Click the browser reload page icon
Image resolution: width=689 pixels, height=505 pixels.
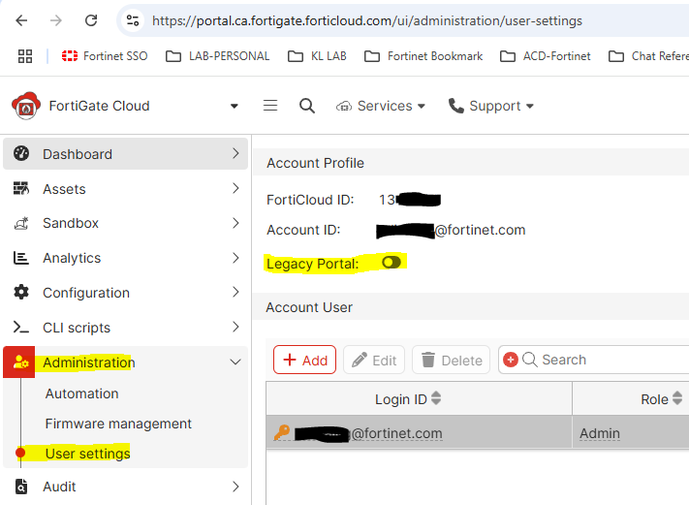pyautogui.click(x=91, y=20)
